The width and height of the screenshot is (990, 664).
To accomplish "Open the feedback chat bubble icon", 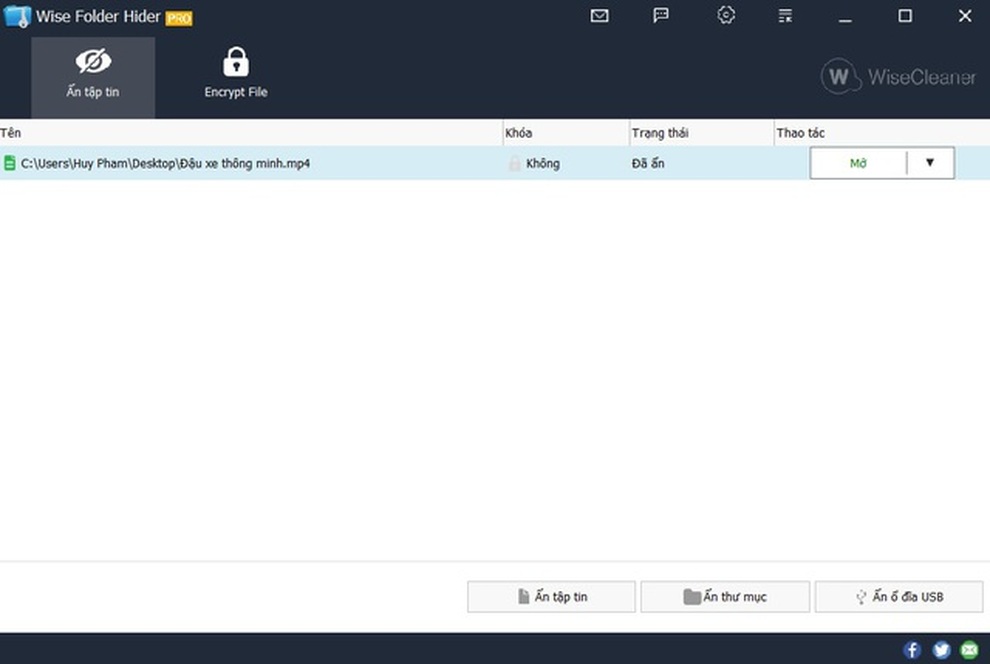I will [x=660, y=15].
